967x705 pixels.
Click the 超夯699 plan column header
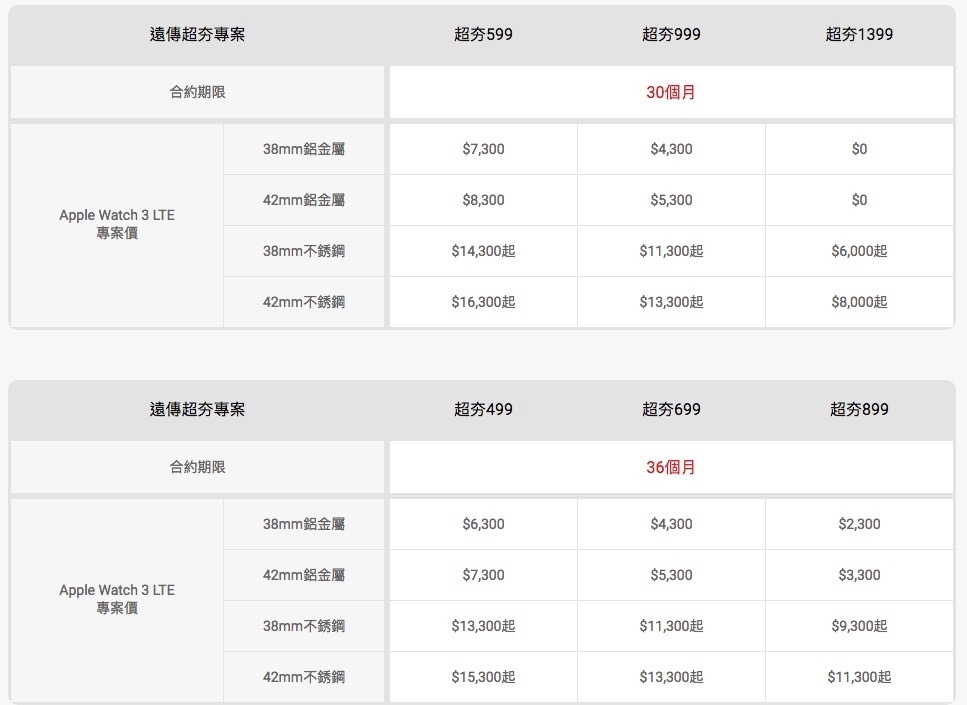(671, 409)
